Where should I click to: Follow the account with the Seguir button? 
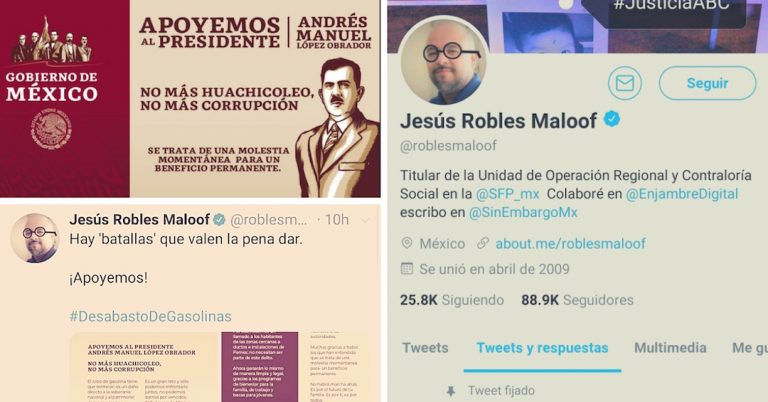pyautogui.click(x=707, y=83)
